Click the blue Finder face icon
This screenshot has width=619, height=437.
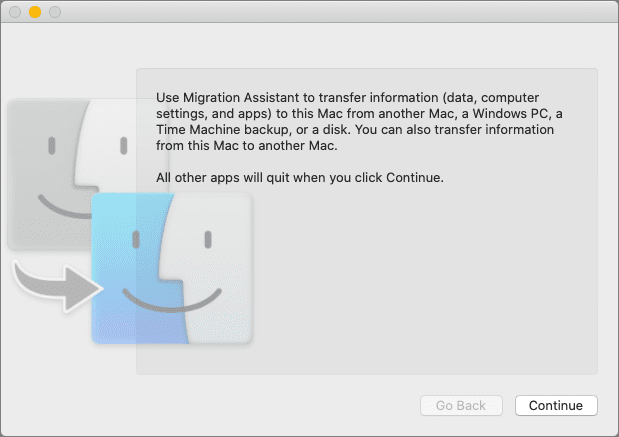[x=170, y=267]
